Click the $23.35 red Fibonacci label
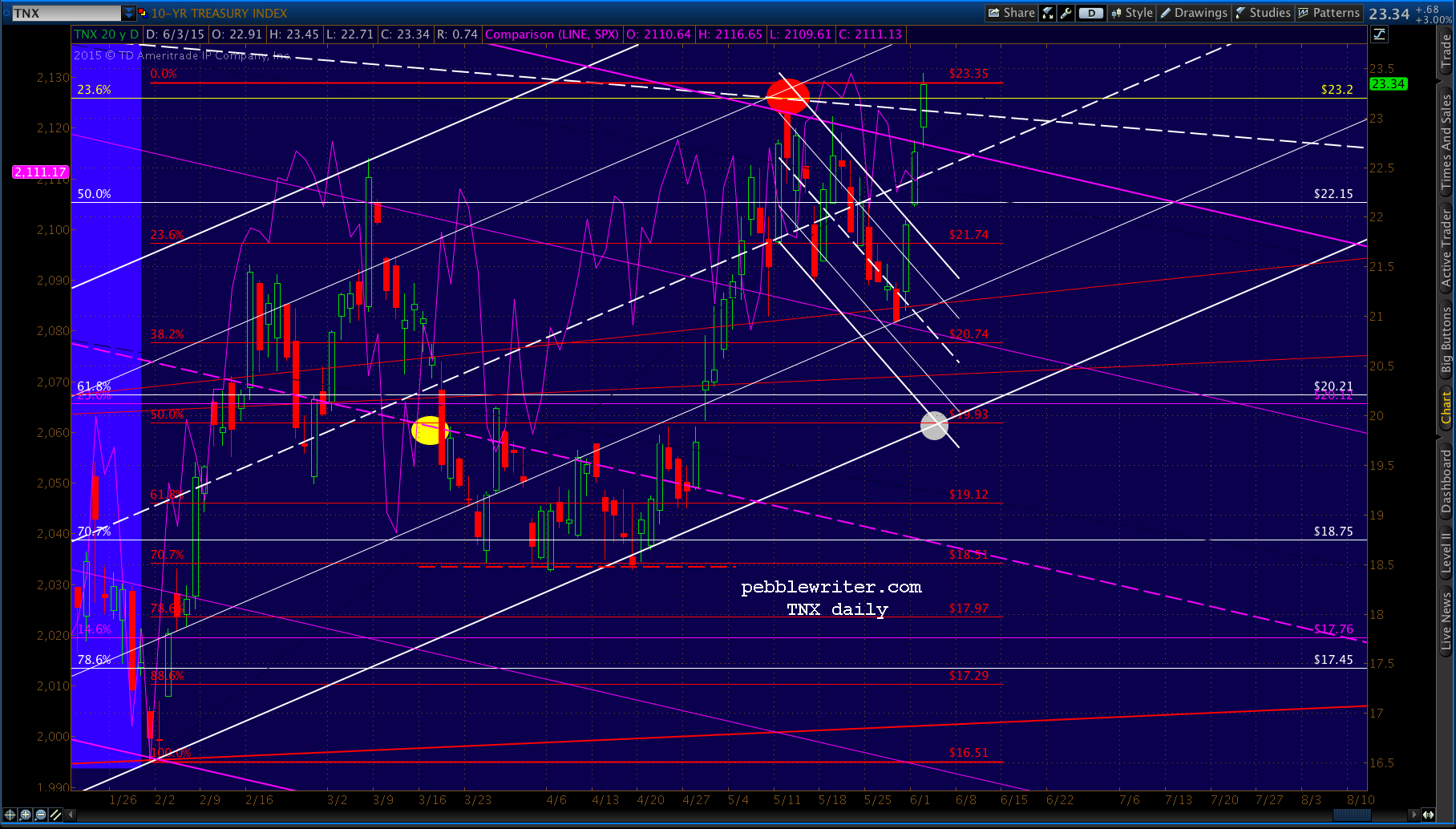Viewport: 1456px width, 829px height. tap(969, 74)
